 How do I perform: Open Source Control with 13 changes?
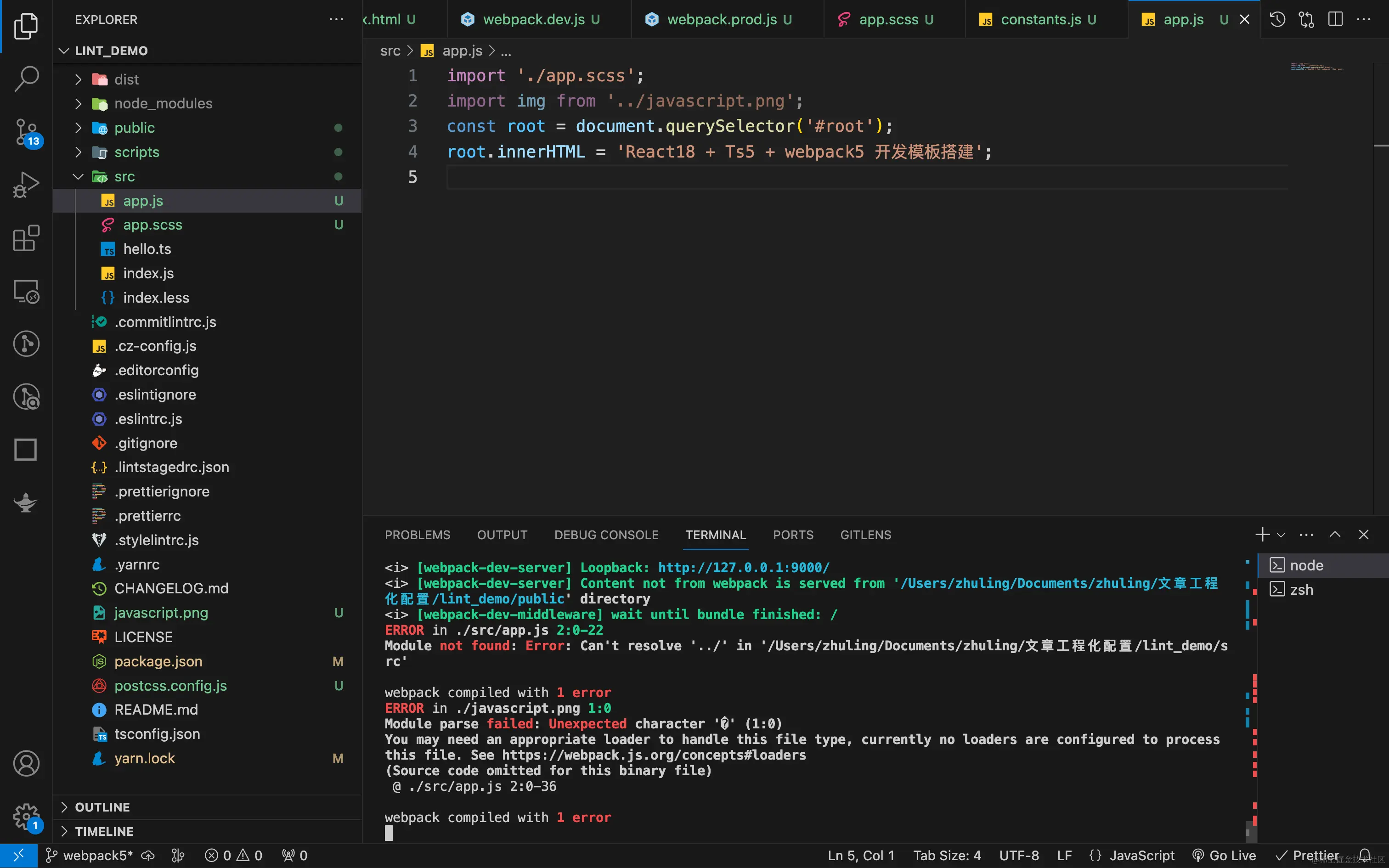pyautogui.click(x=27, y=133)
